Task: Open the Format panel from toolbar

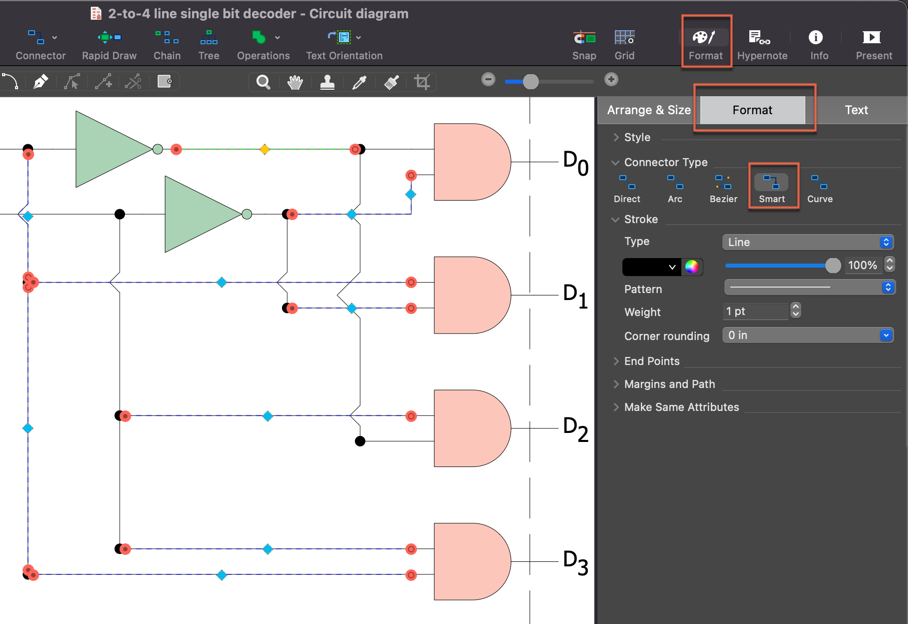Action: [705, 43]
